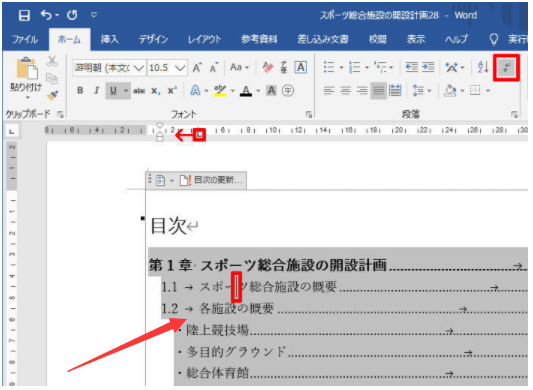This screenshot has height=390, width=533.
Task: Click the enclose characters circle icon
Action: [x=288, y=91]
